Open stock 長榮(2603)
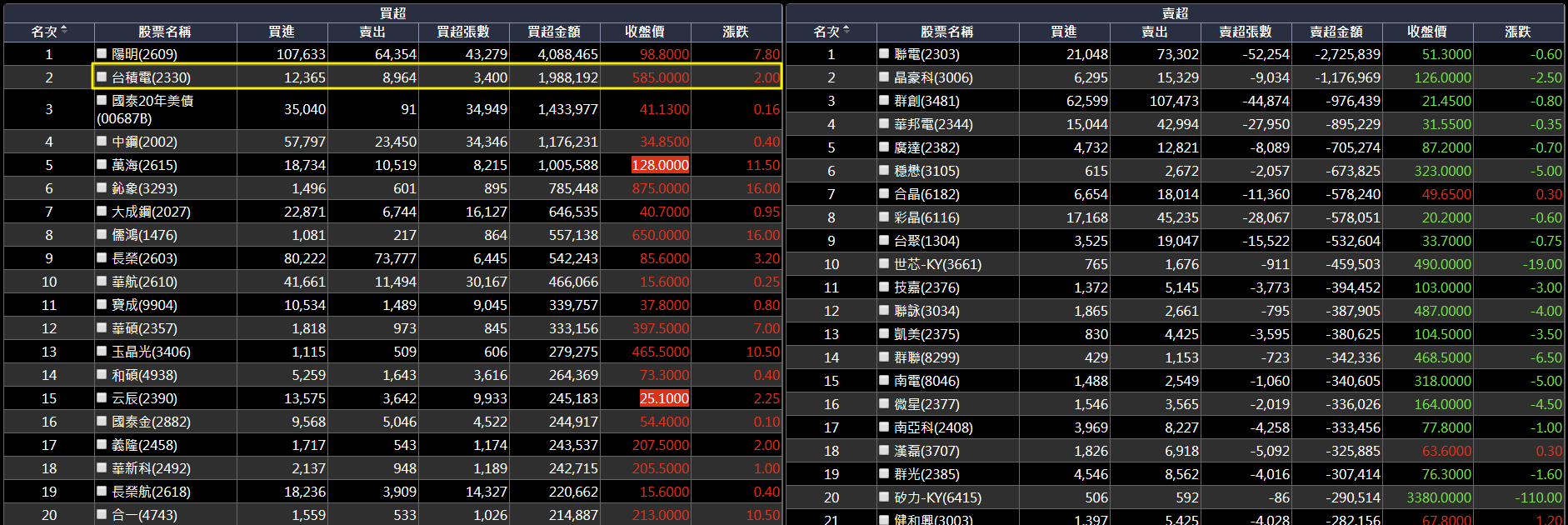The width and height of the screenshot is (1568, 525). (x=145, y=258)
